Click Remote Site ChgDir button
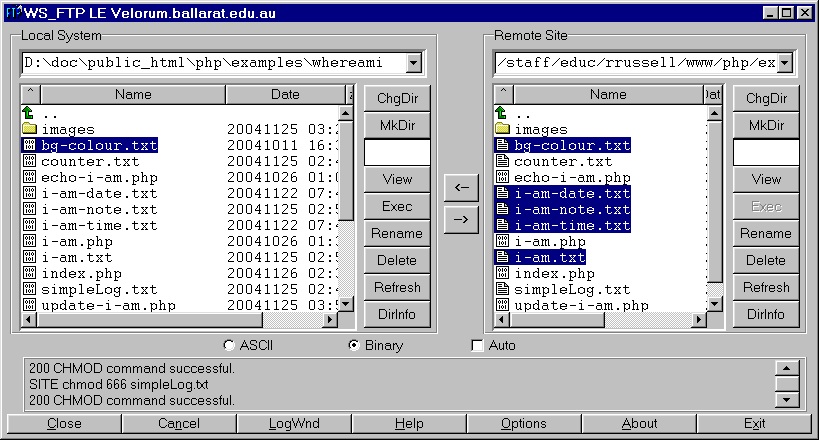Screen dimensions: 819x440 click(766, 98)
